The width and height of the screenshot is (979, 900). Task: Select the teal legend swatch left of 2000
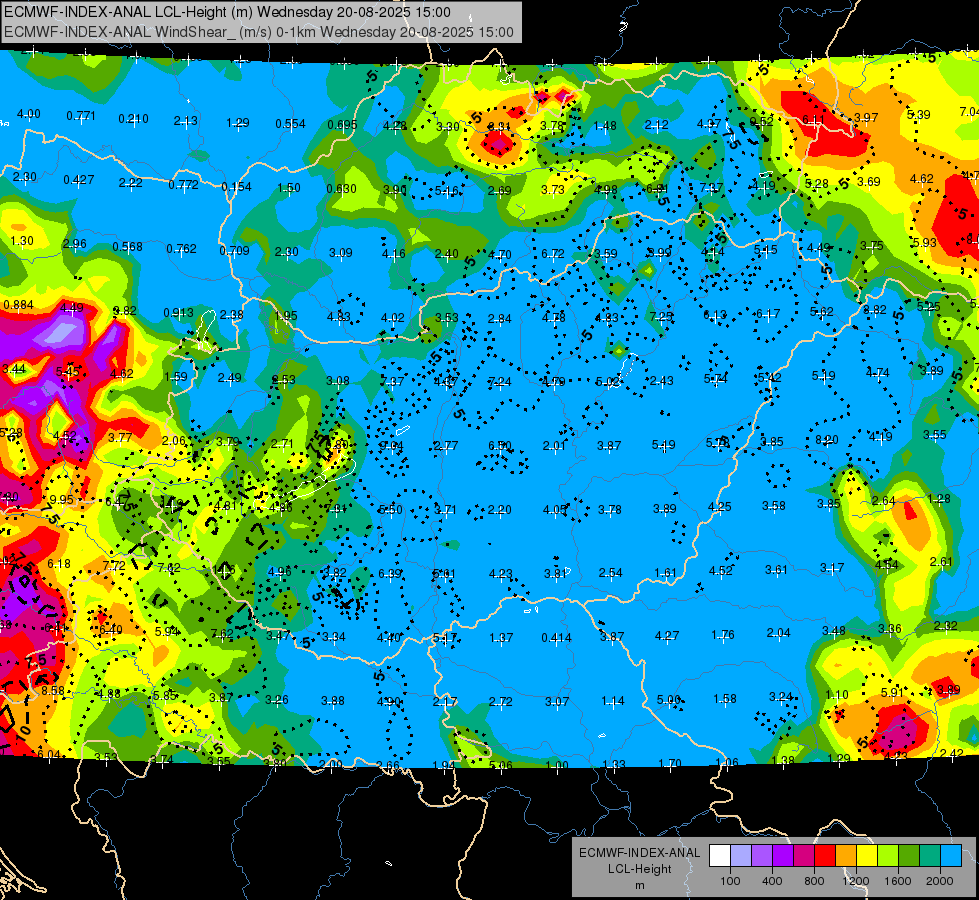click(930, 856)
